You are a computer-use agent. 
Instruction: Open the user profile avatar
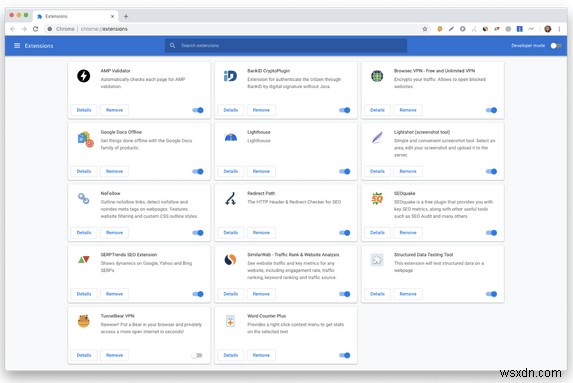click(x=548, y=29)
